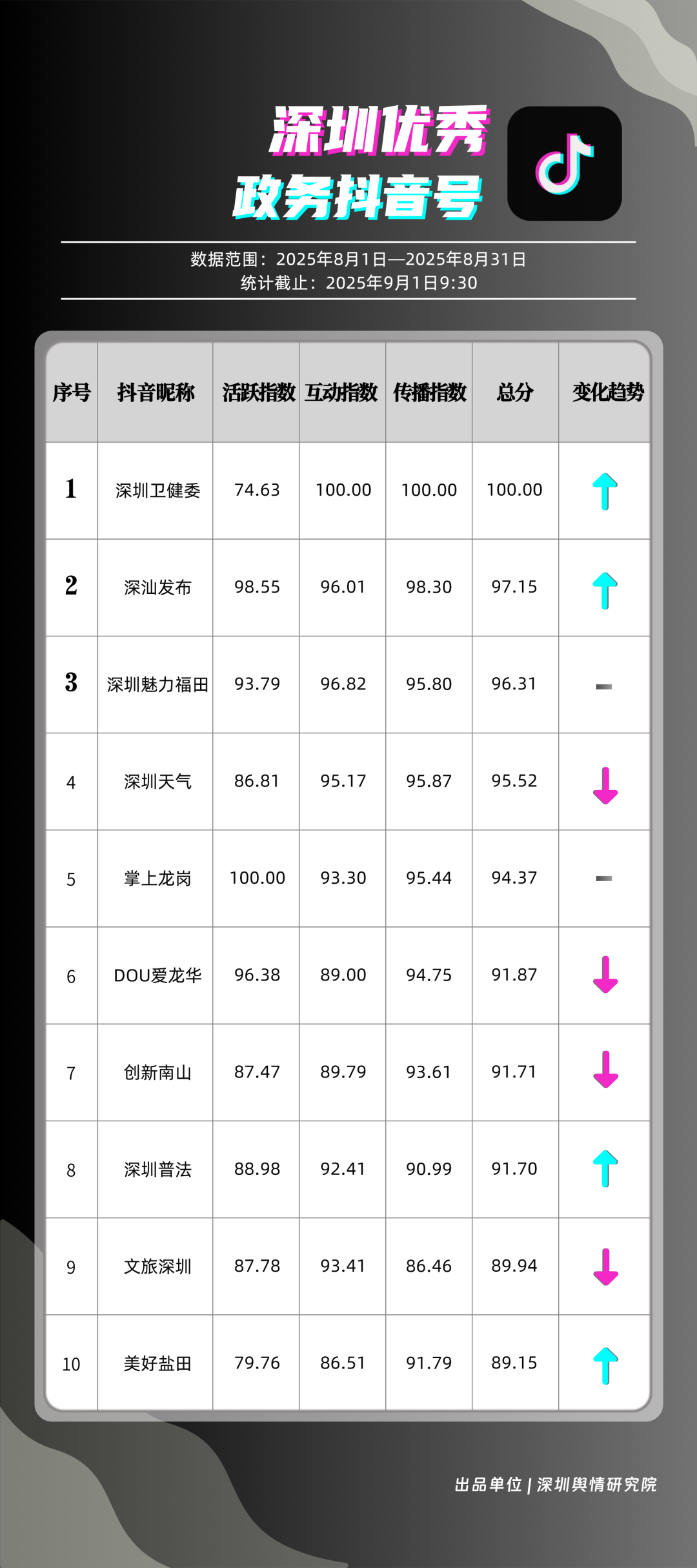
Task: Click the 抖音昵称 column header
Action: point(156,392)
